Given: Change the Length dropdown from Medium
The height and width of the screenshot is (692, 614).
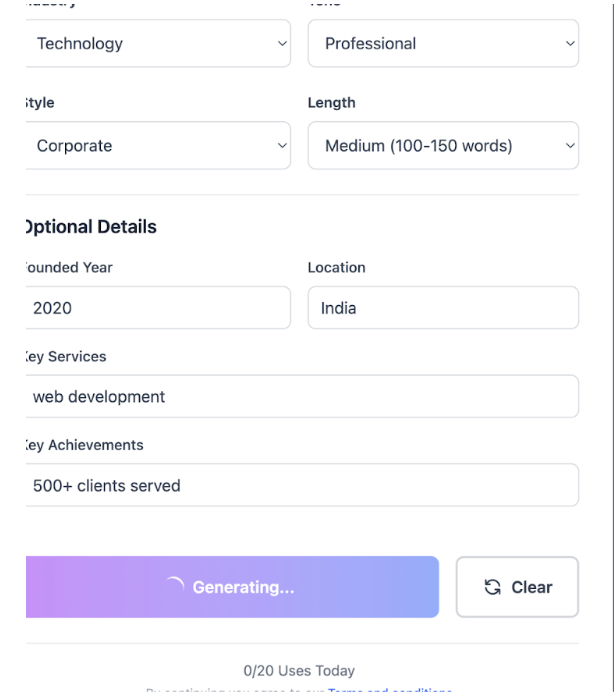Looking at the screenshot, I should point(440,146).
